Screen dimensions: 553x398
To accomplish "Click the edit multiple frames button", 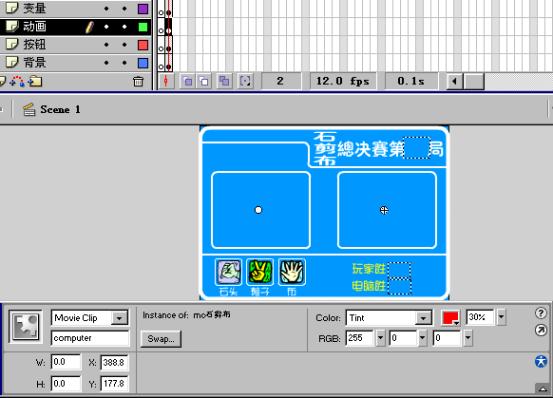I will [224, 81].
